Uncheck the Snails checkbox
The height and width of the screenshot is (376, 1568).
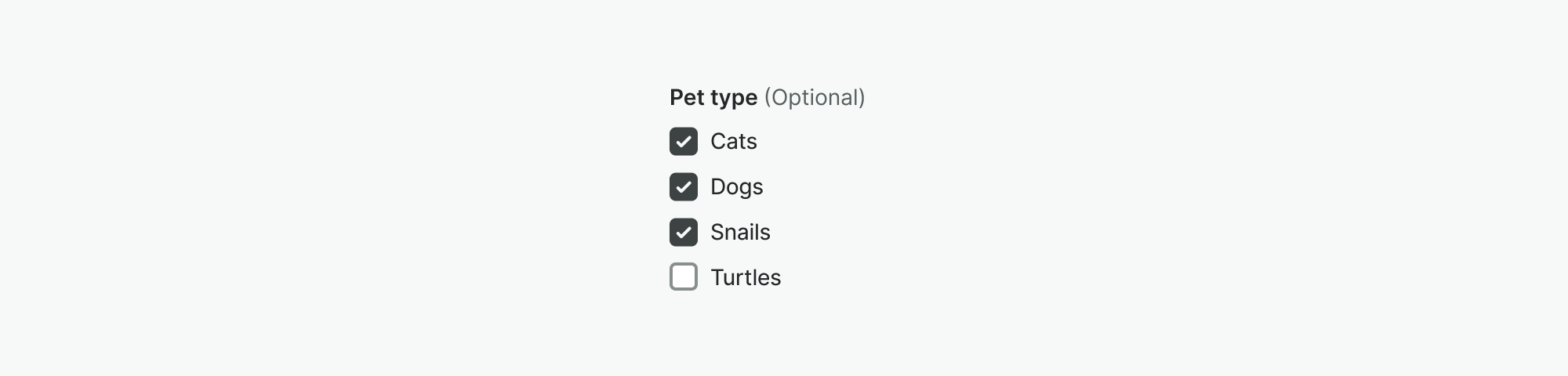684,233
